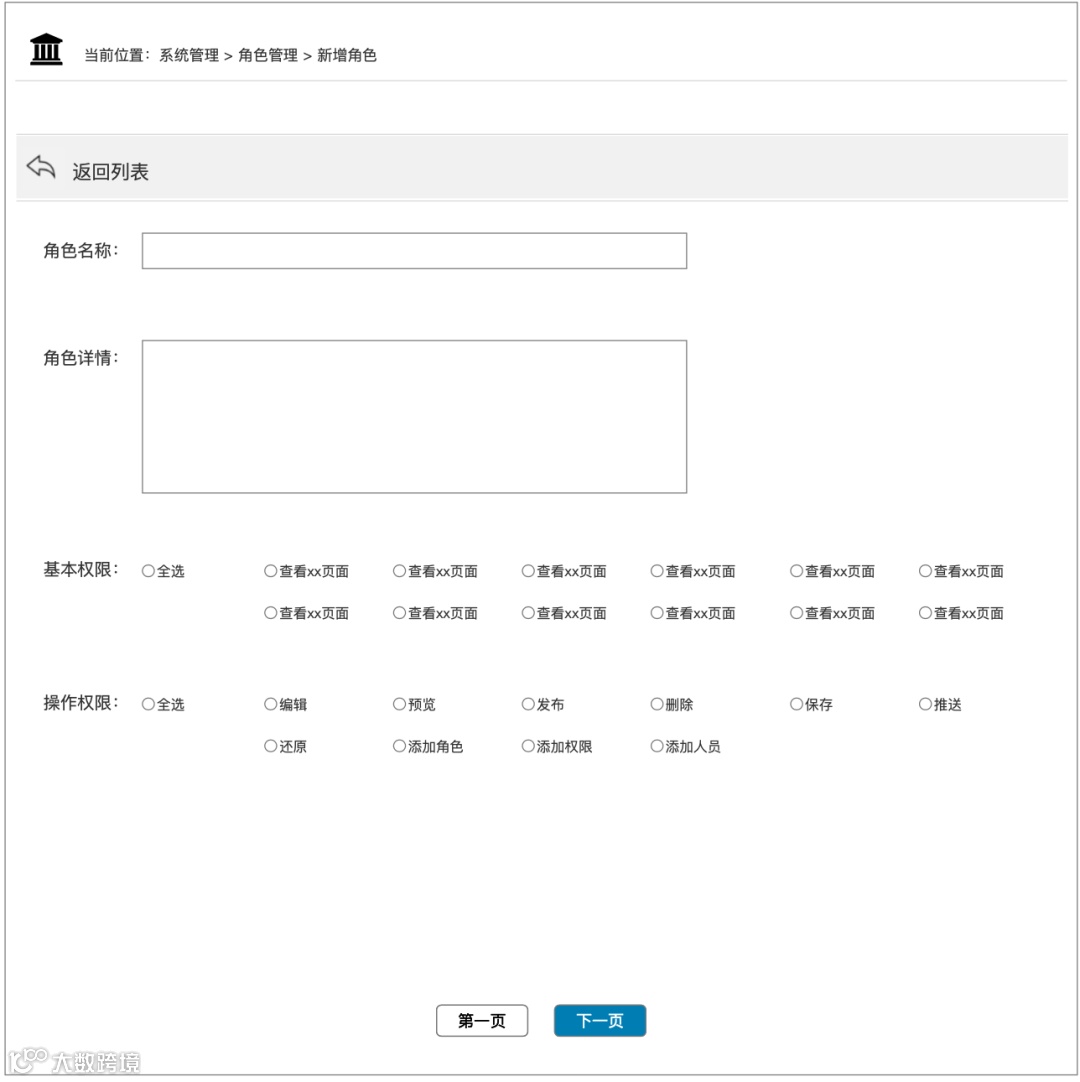Click the back arrow icon
Viewport: 1080px width, 1082px height.
41,166
